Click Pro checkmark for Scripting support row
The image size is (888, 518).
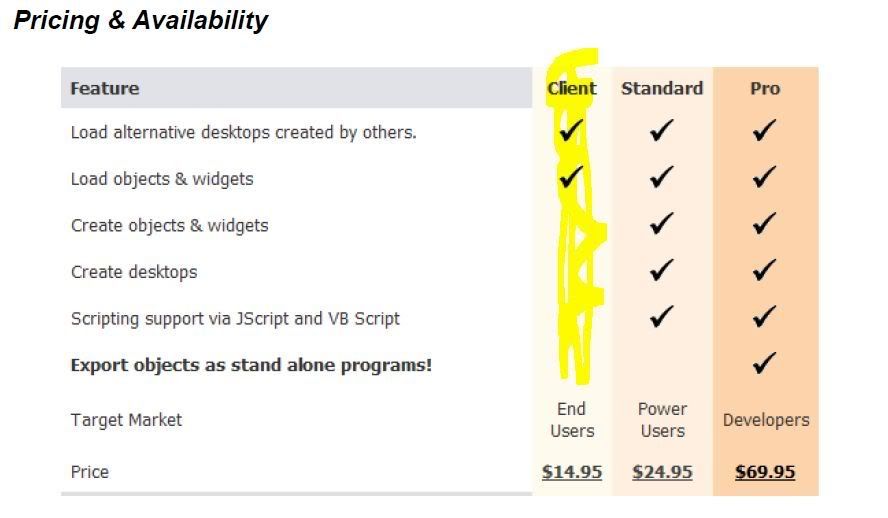[765, 316]
